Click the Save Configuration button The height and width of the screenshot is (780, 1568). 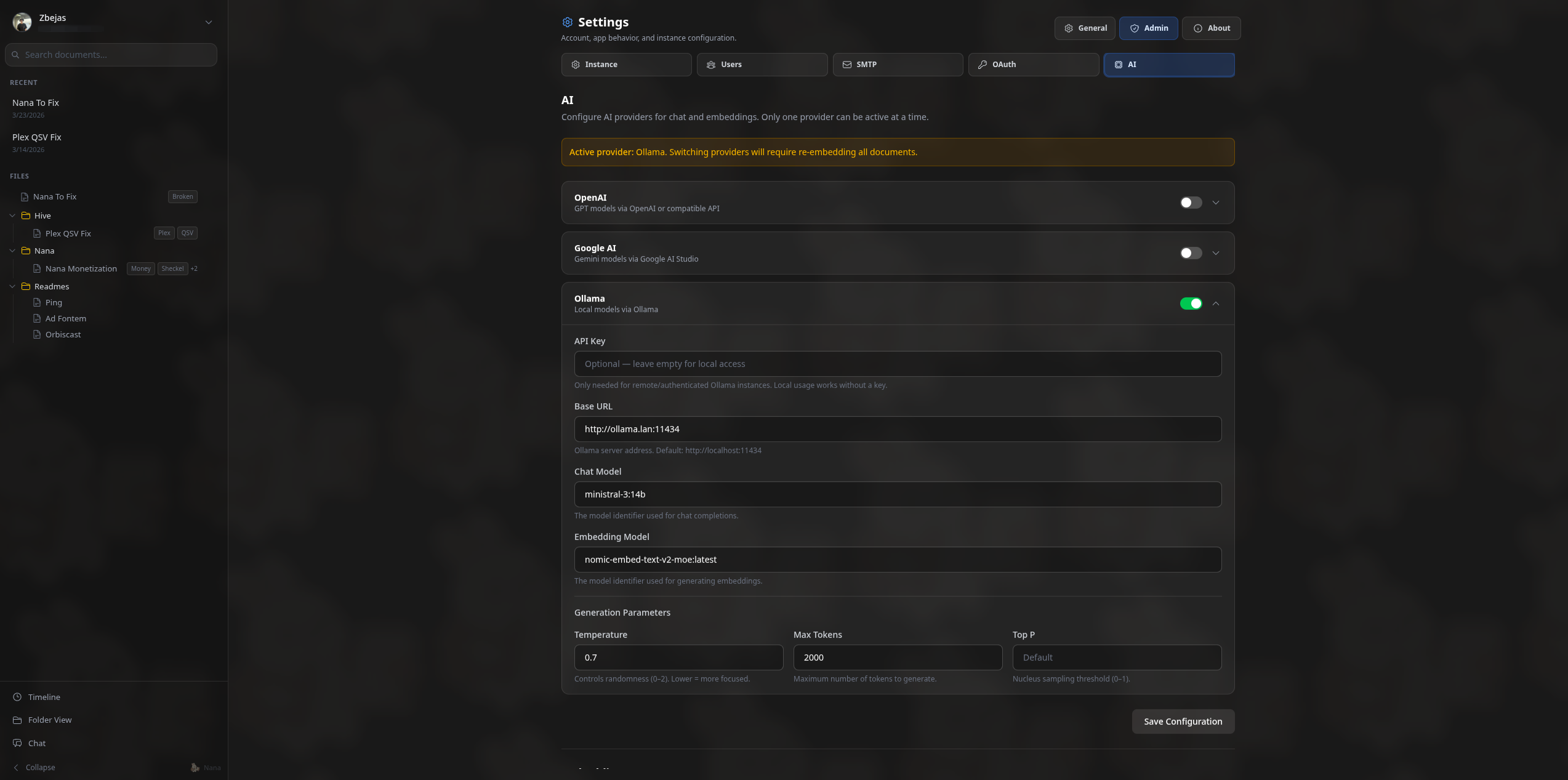[1183, 722]
